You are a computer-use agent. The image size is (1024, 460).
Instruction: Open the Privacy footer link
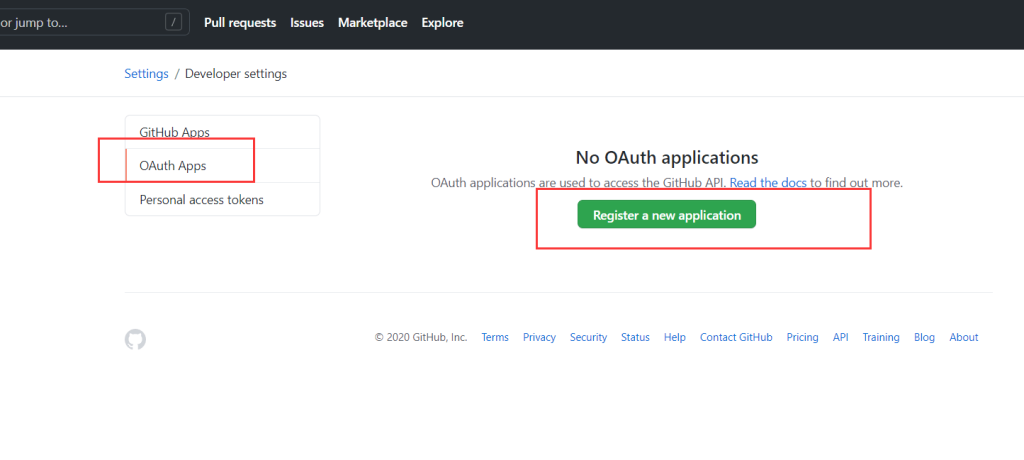pos(539,338)
